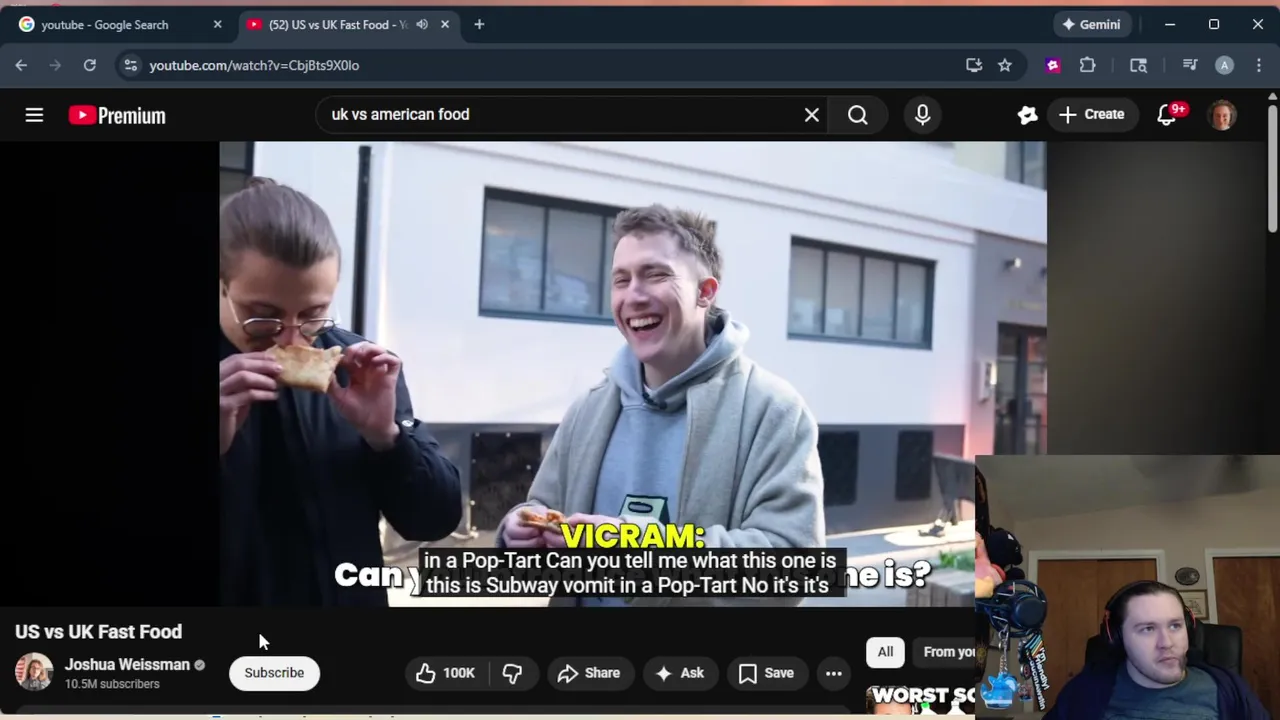
Task: Select the All filter chip
Action: point(885,652)
